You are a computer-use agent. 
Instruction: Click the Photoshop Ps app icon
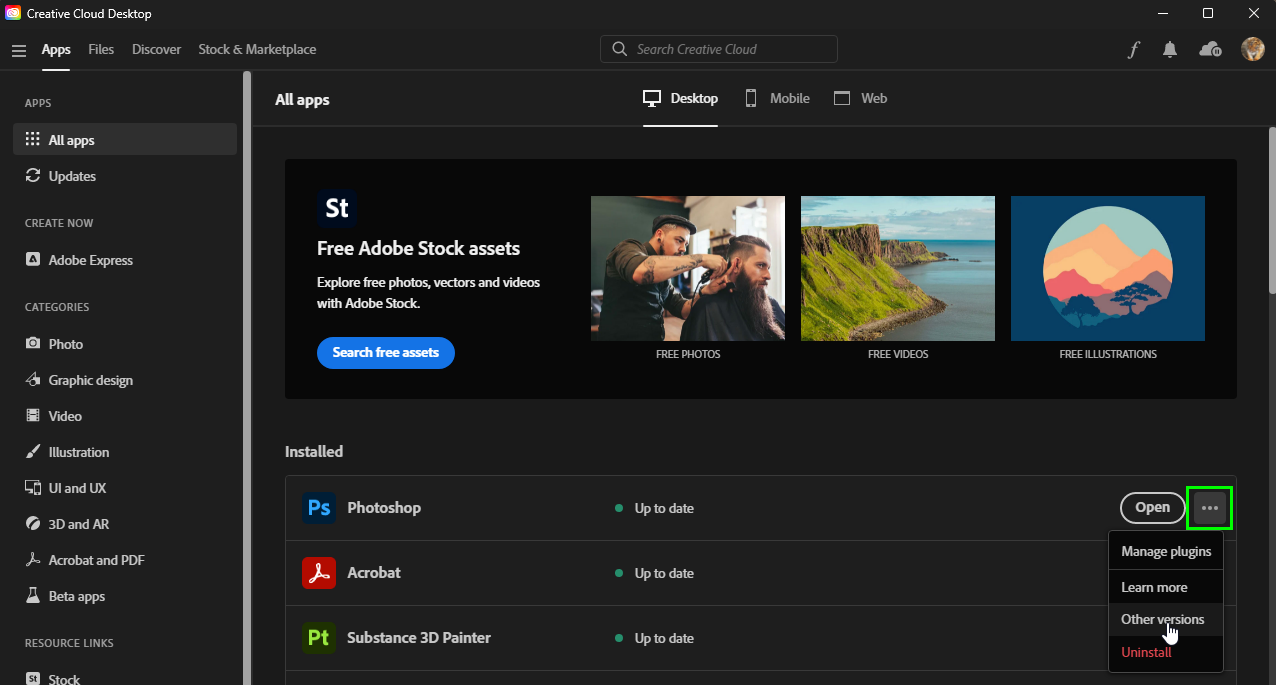pyautogui.click(x=318, y=507)
